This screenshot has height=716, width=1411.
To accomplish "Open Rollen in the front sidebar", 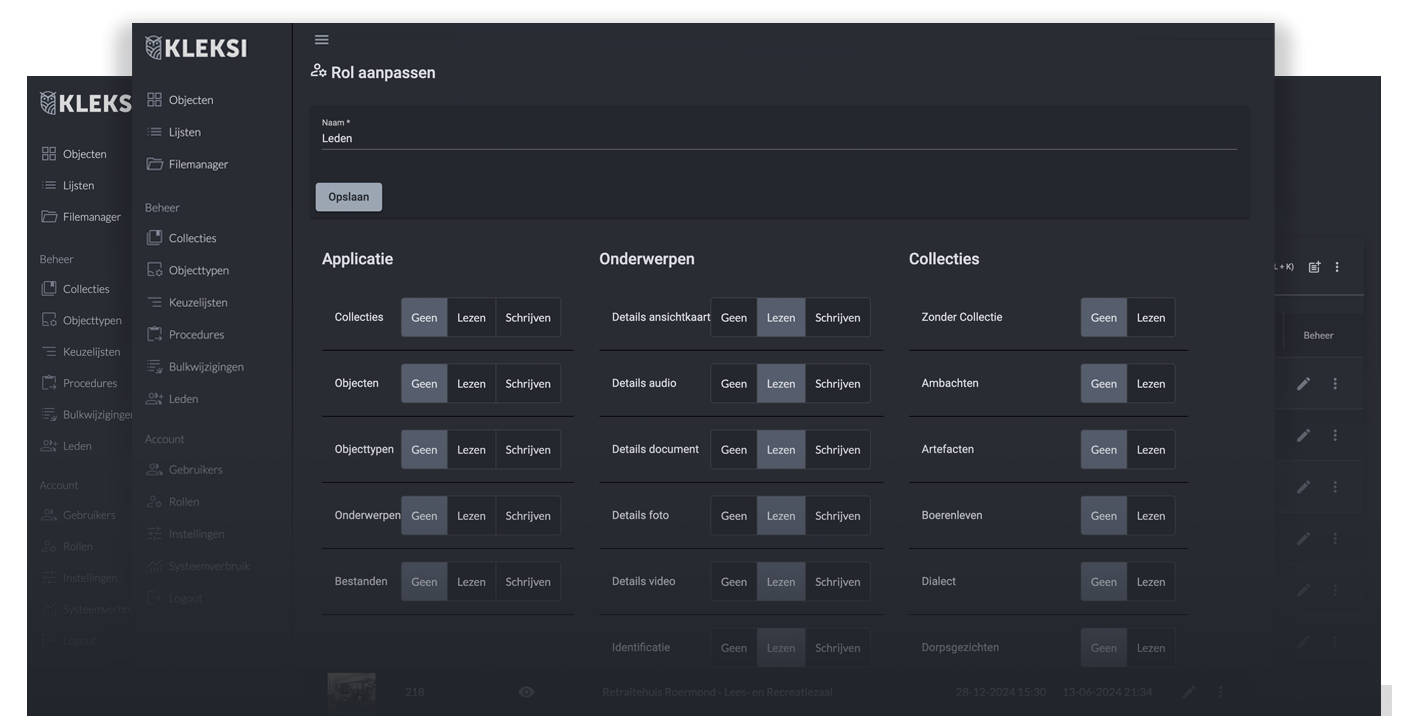I will click(x=184, y=502).
